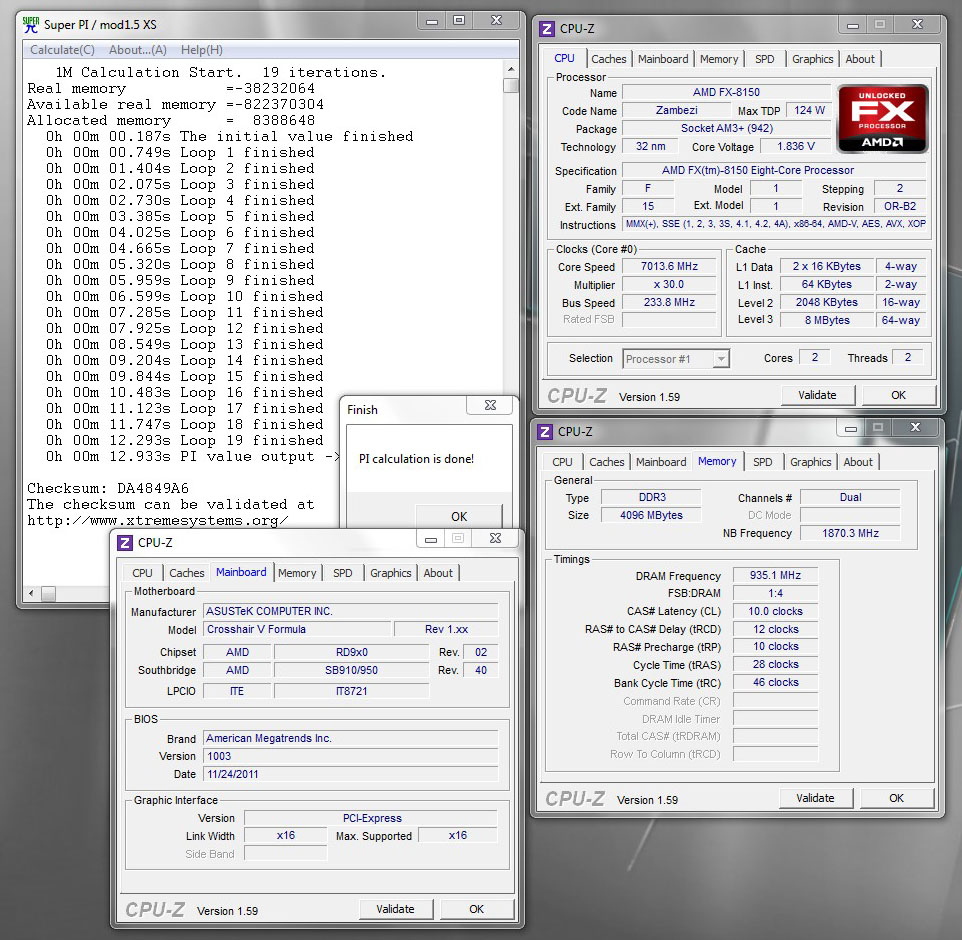The image size is (962, 940).
Task: Click the xtremesystems.org URL text
Action: point(158,521)
